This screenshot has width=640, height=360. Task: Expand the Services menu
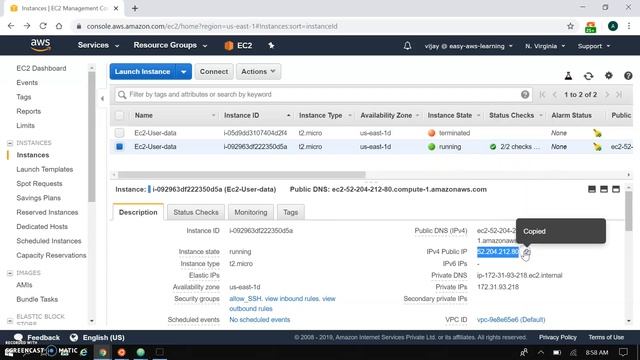point(98,45)
